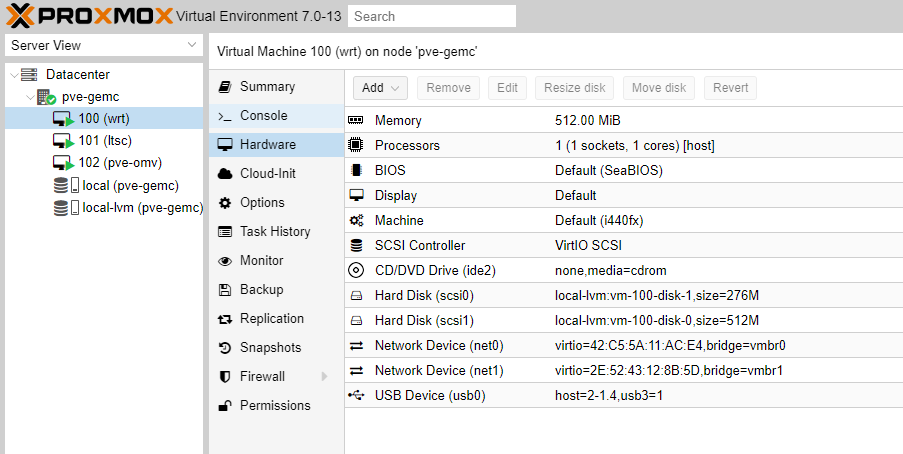Select 101 (ltsc) in the tree
The image size is (903, 454).
click(x=104, y=141)
